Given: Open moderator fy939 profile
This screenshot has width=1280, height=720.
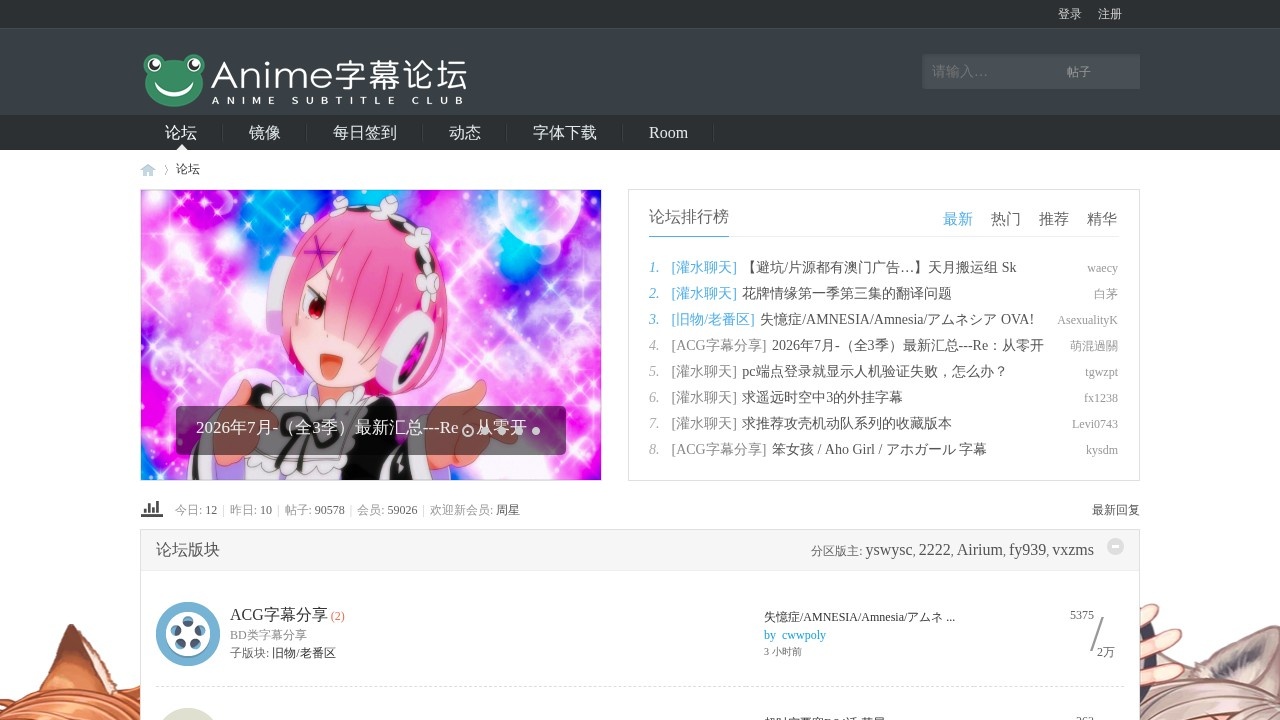Looking at the screenshot, I should (1027, 550).
